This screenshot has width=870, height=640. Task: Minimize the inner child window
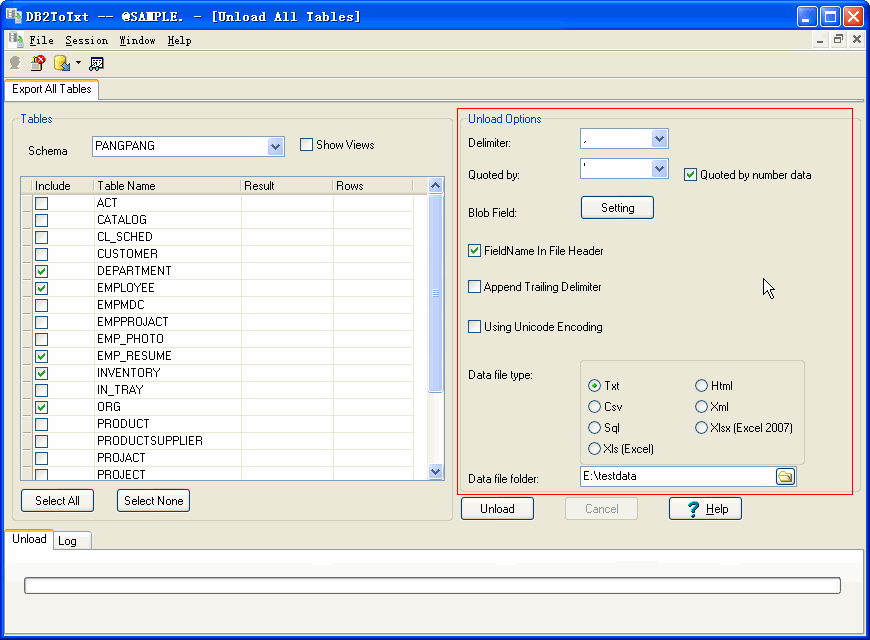click(820, 39)
